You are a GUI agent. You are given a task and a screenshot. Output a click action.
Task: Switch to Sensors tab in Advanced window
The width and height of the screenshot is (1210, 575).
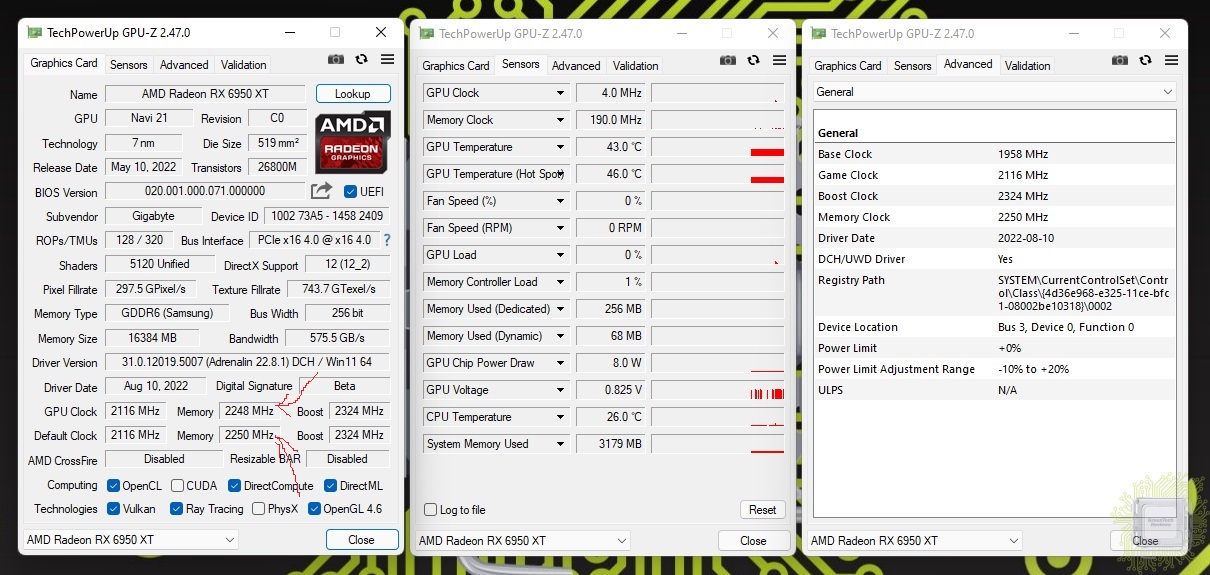click(x=912, y=66)
